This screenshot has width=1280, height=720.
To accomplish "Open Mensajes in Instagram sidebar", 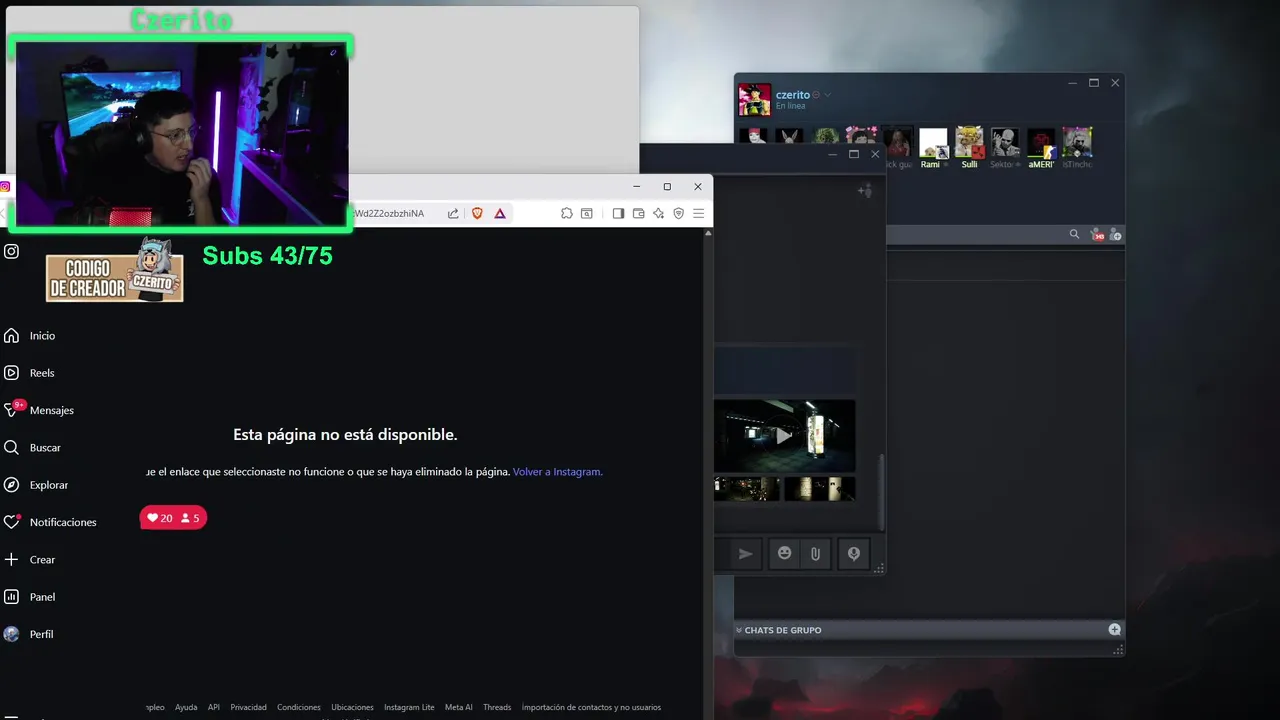I will pos(40,410).
